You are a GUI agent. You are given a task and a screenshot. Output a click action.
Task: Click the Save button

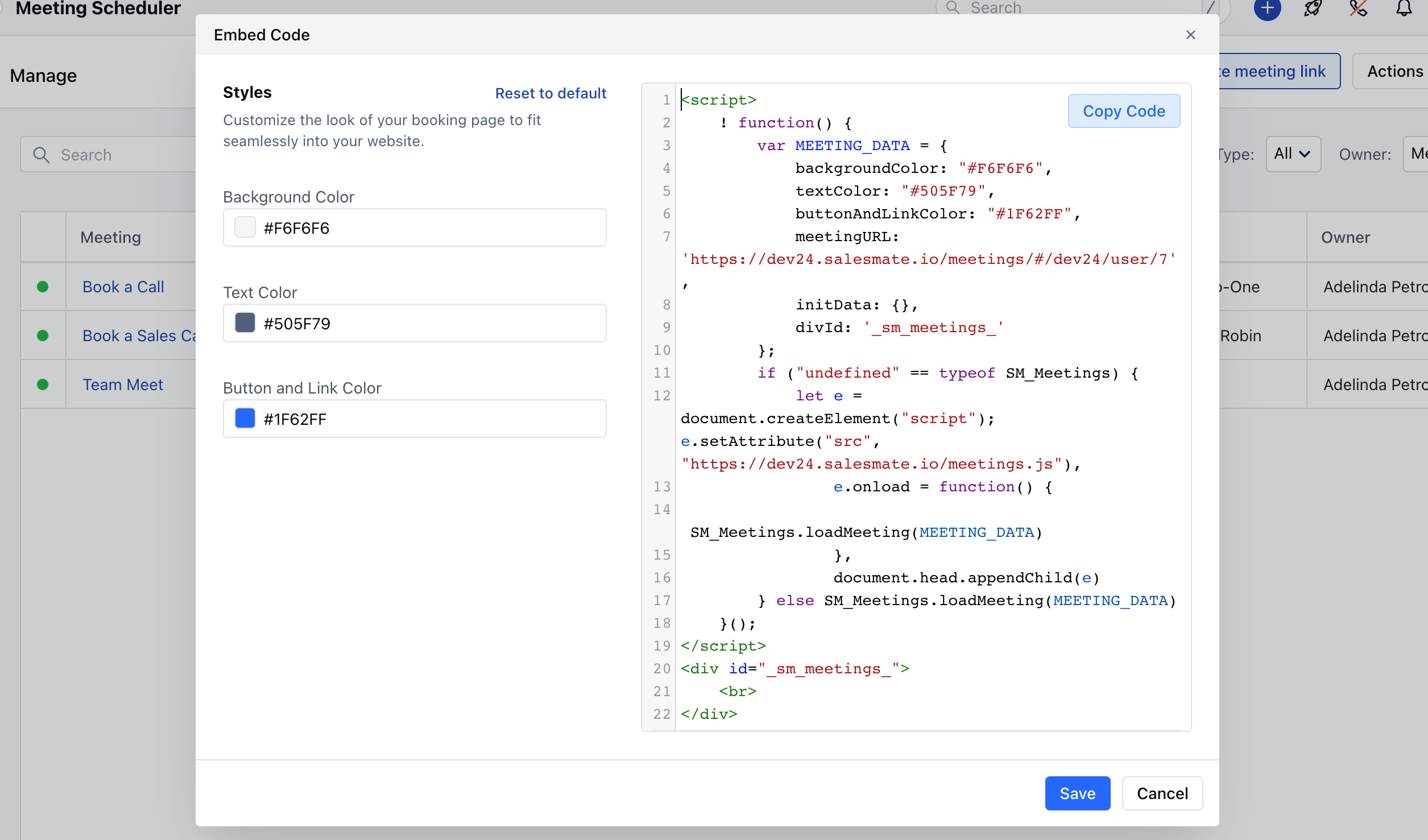[x=1077, y=793]
